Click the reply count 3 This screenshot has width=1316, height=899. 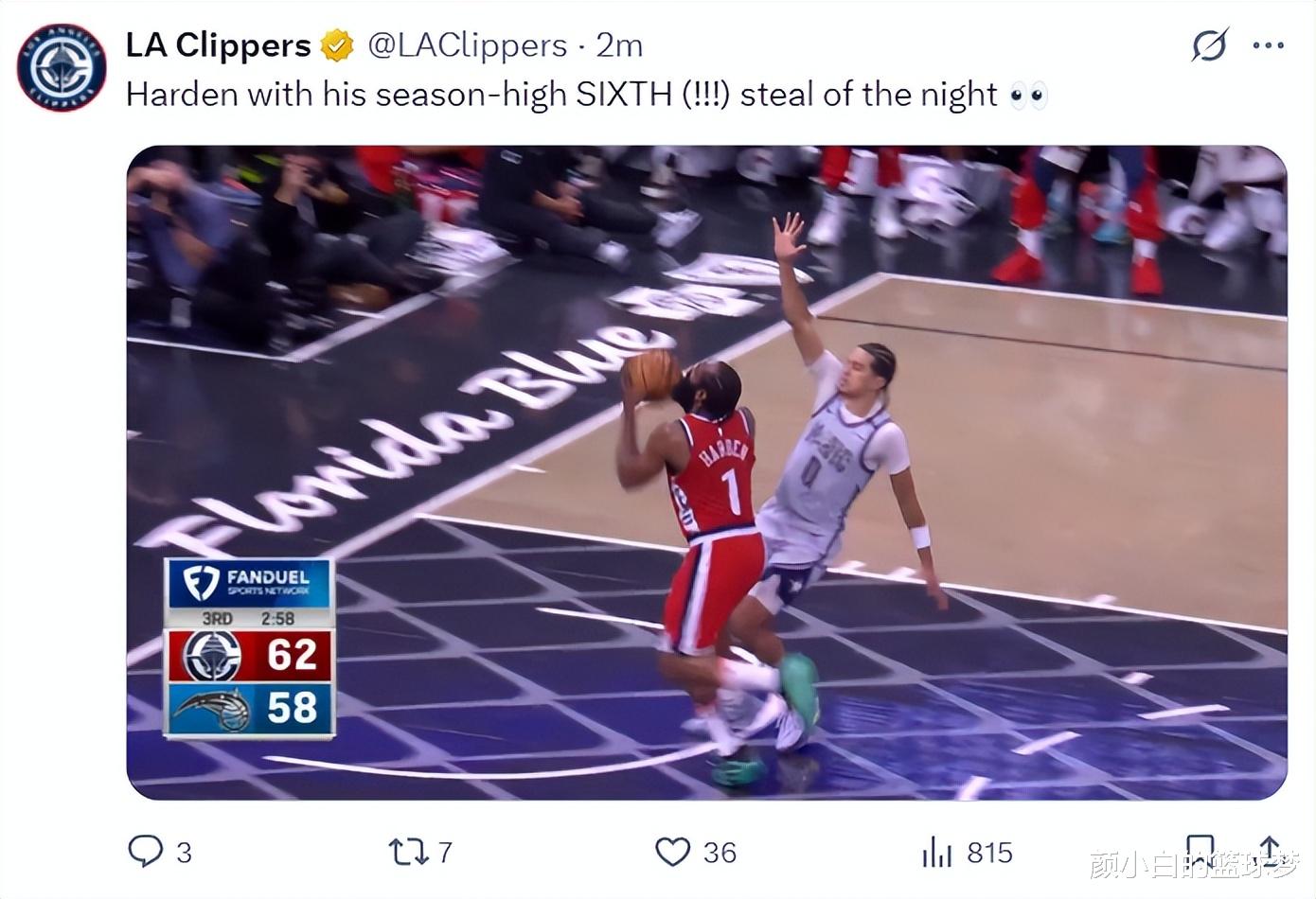(x=184, y=853)
